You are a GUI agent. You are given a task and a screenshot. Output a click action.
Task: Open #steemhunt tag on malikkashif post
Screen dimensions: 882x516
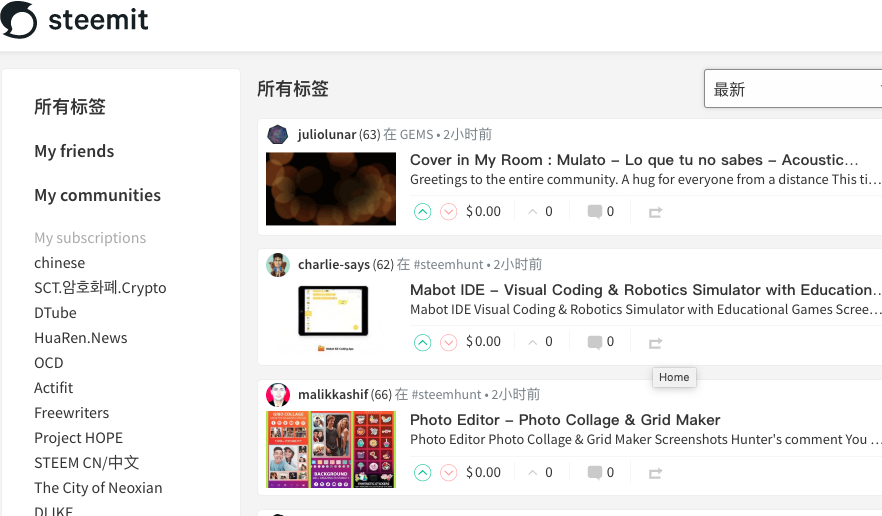tap(446, 394)
